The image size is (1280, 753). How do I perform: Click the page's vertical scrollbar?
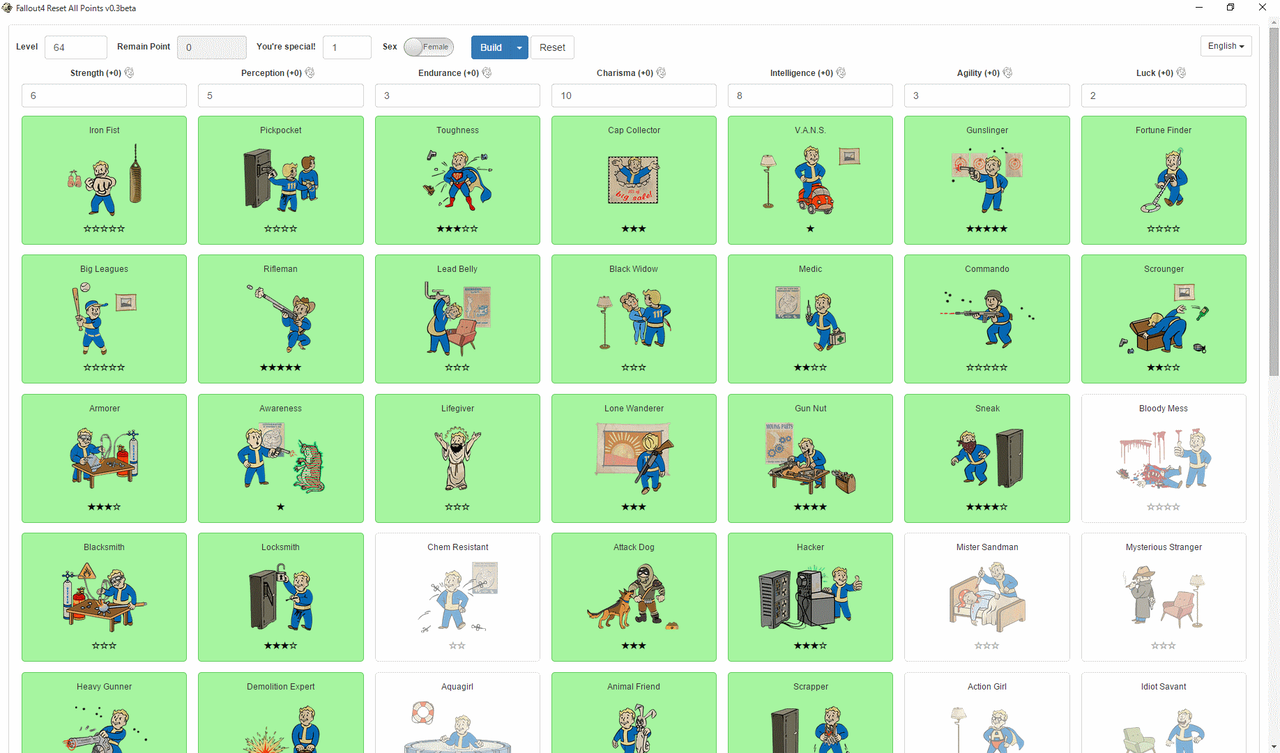pos(1274,200)
